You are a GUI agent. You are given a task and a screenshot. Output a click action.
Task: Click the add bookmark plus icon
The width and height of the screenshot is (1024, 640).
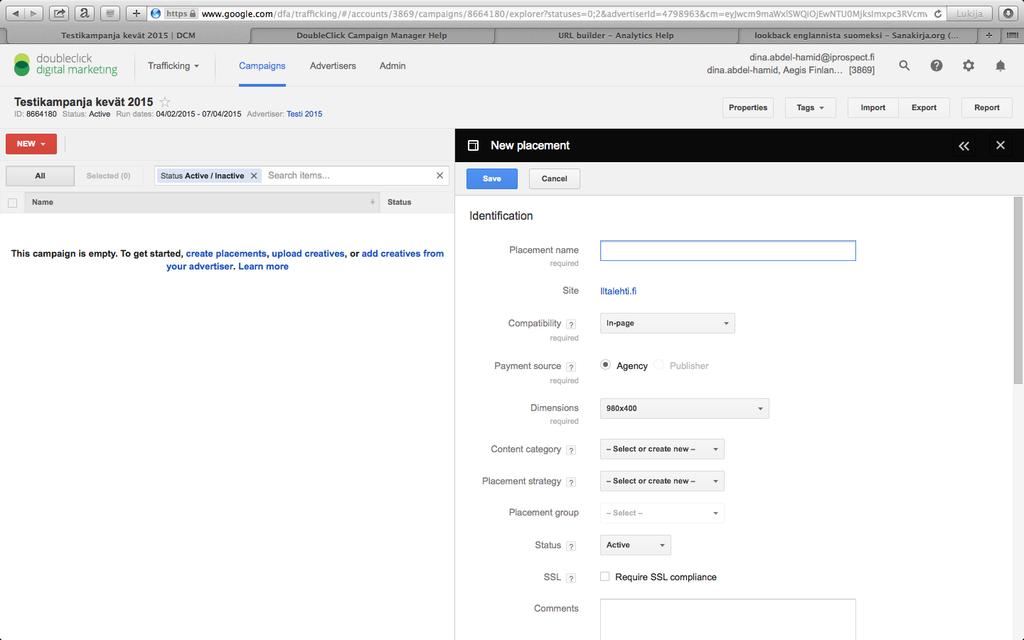point(136,13)
